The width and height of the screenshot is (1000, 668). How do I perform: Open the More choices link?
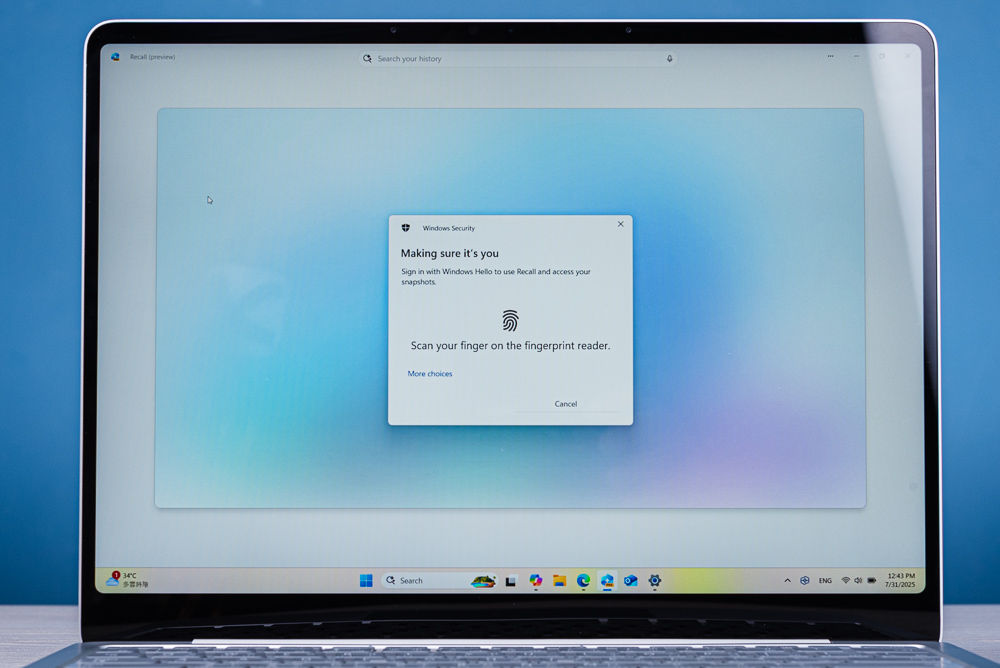point(430,374)
